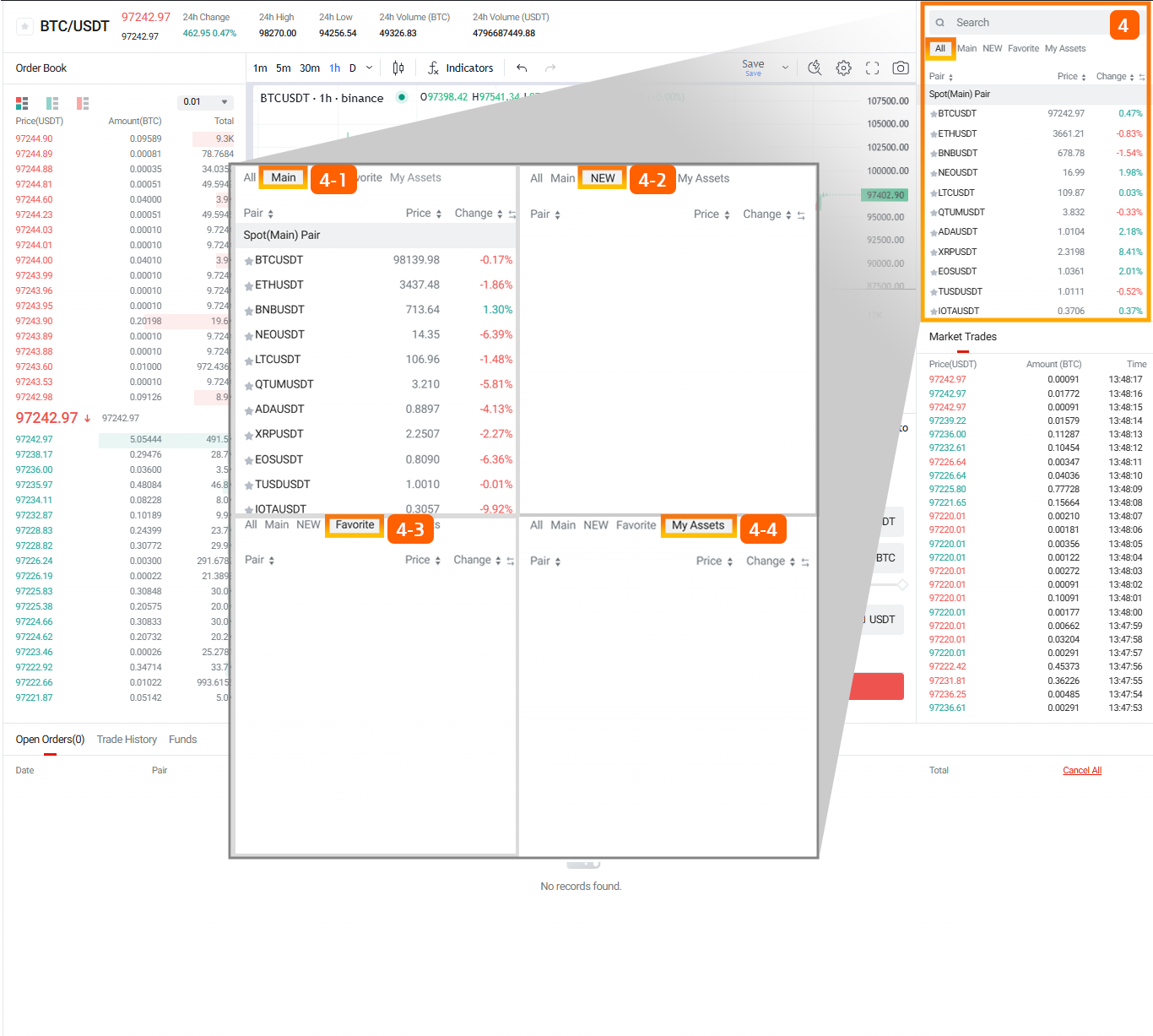The width and height of the screenshot is (1153, 1036).
Task: Click the Cancel All link
Action: pos(1082,770)
